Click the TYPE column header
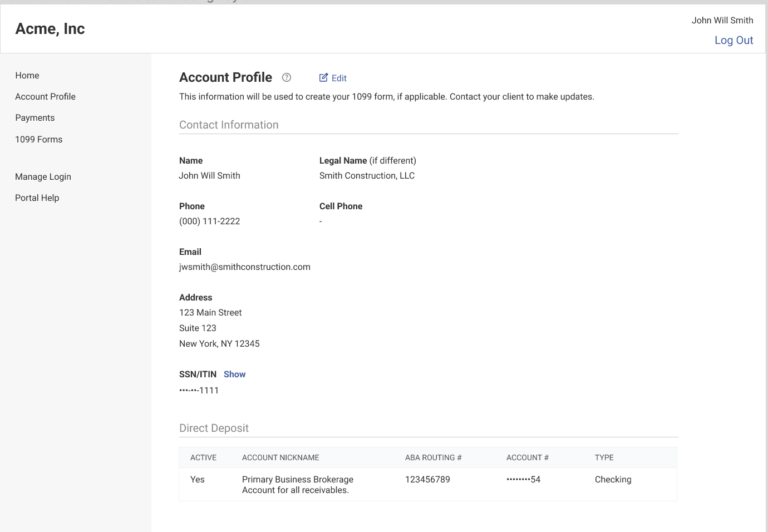Viewport: 768px width, 532px height. [x=604, y=458]
